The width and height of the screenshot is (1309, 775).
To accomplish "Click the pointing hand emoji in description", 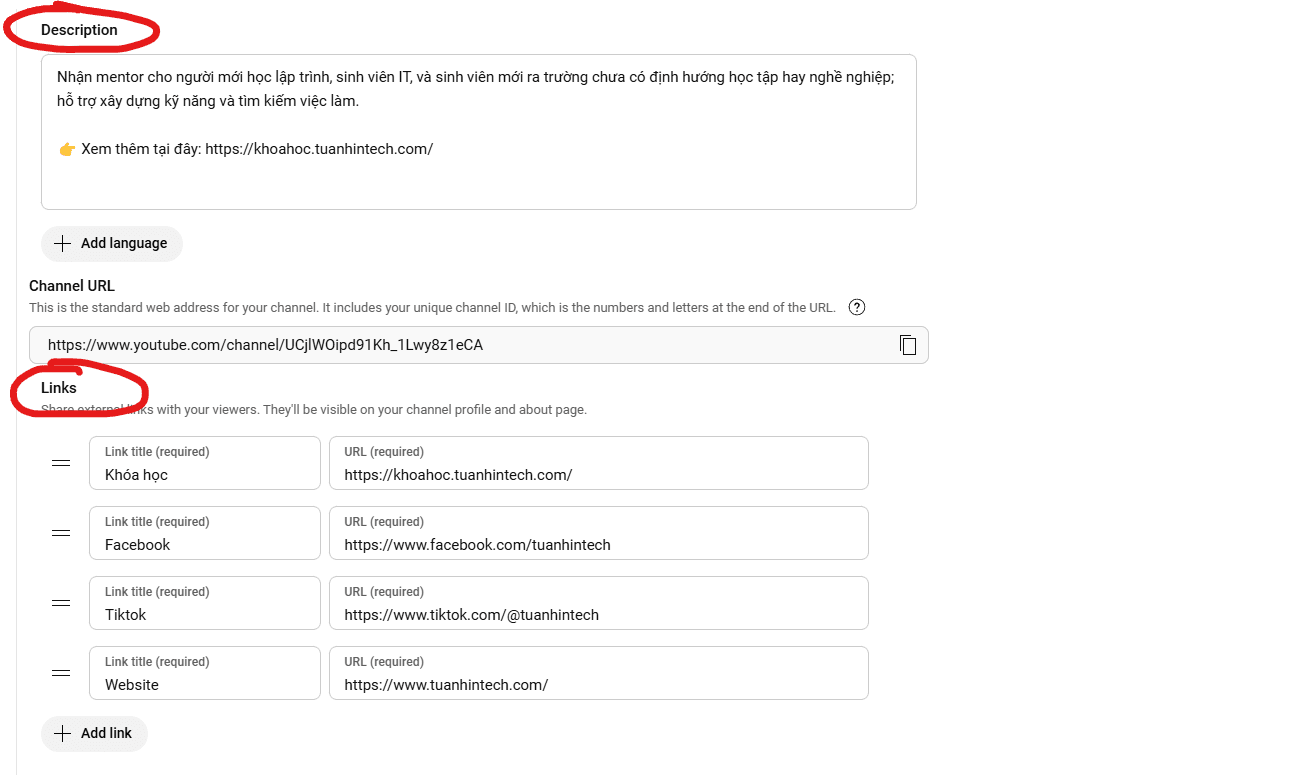I will 67,149.
